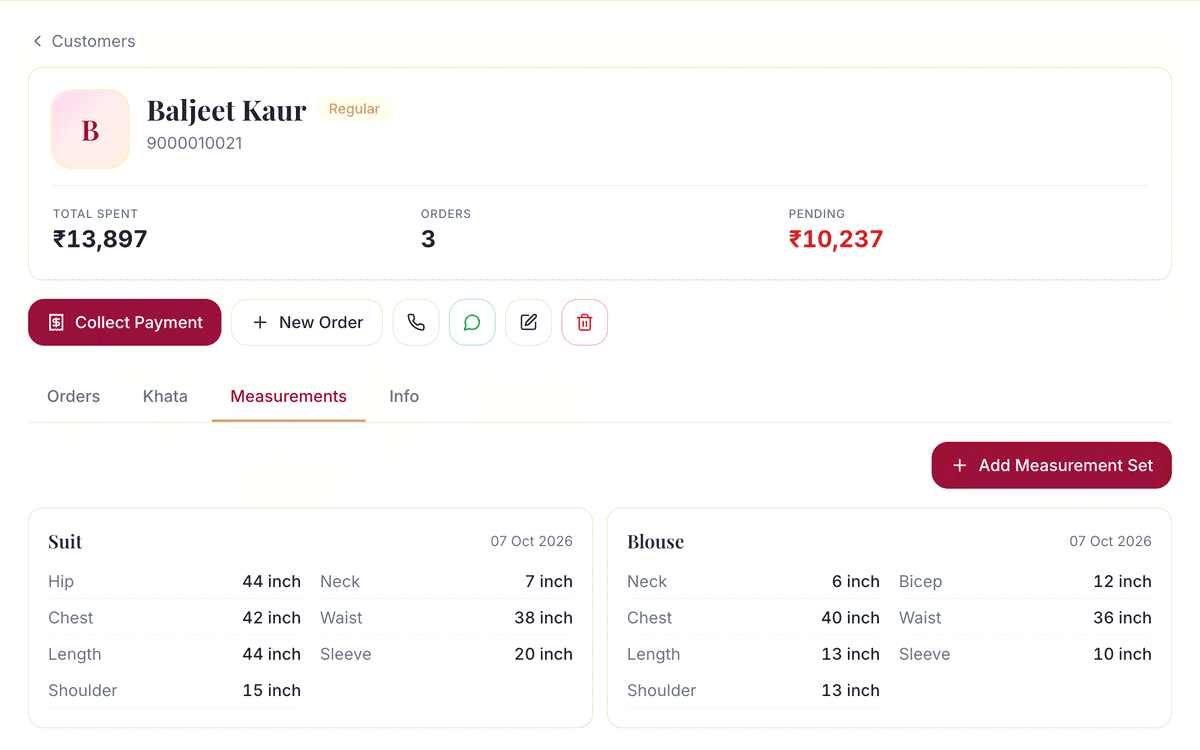
Task: Click the Baljeet Kaur avatar letter B
Action: pyautogui.click(x=90, y=129)
